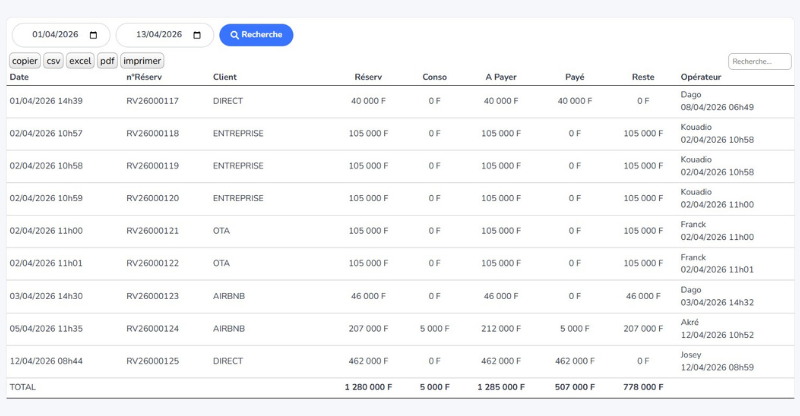Image resolution: width=800 pixels, height=416 pixels.
Task: Open the end date calendar picker icon
Action: click(197, 35)
